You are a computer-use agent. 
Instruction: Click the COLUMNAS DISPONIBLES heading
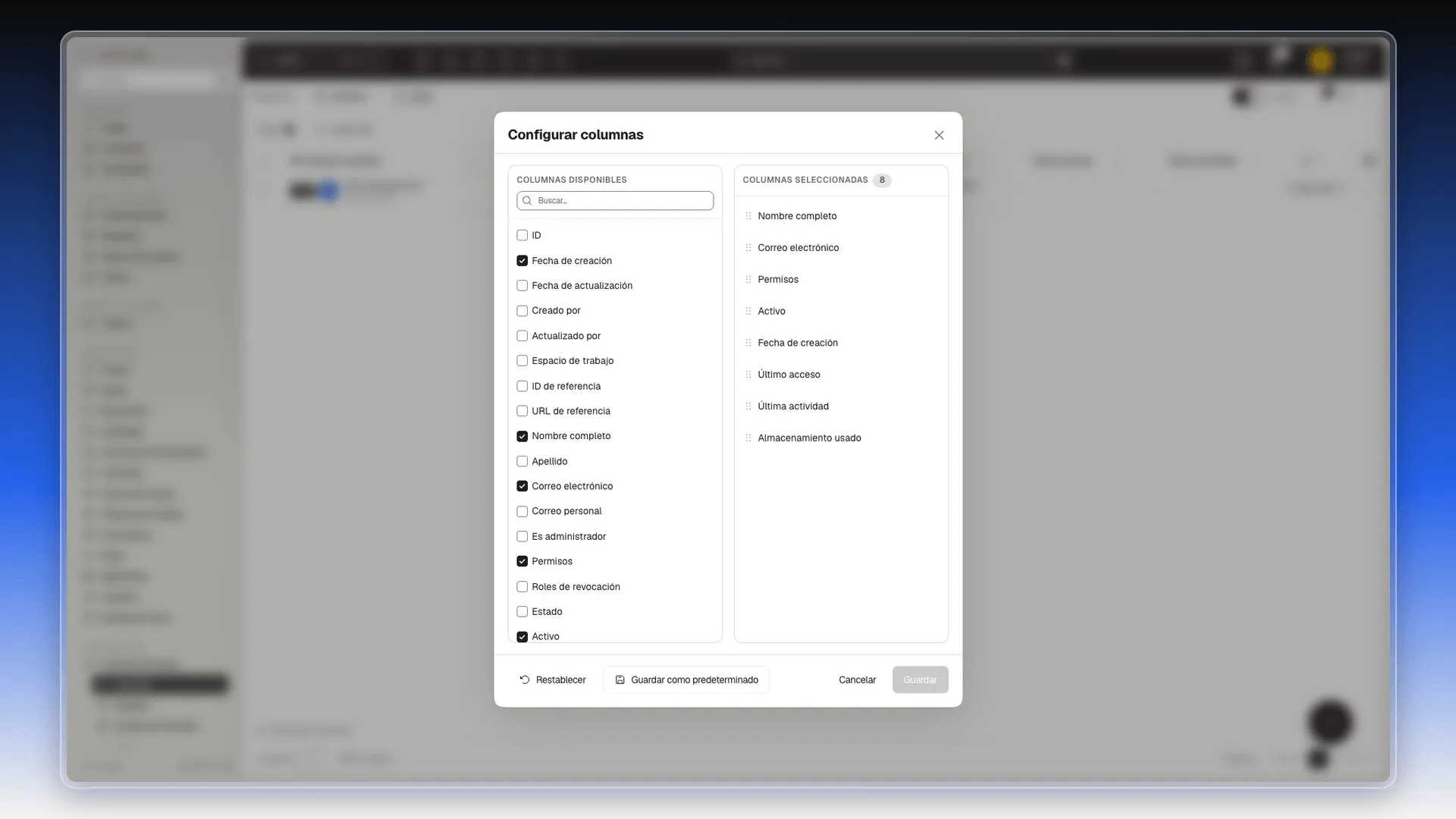572,180
